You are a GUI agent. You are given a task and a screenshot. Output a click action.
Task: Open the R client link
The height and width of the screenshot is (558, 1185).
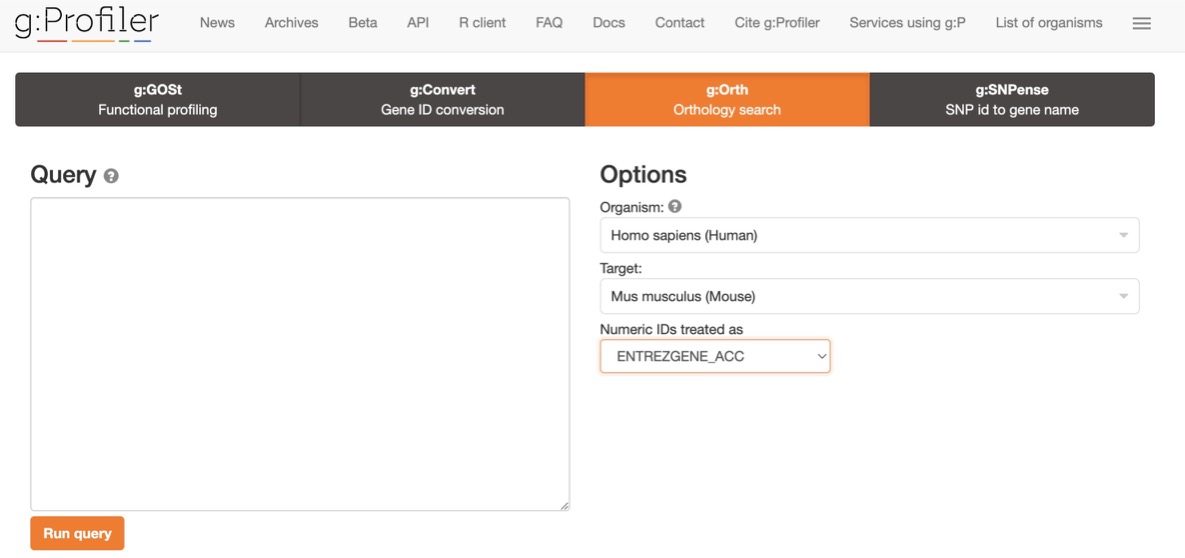[482, 23]
